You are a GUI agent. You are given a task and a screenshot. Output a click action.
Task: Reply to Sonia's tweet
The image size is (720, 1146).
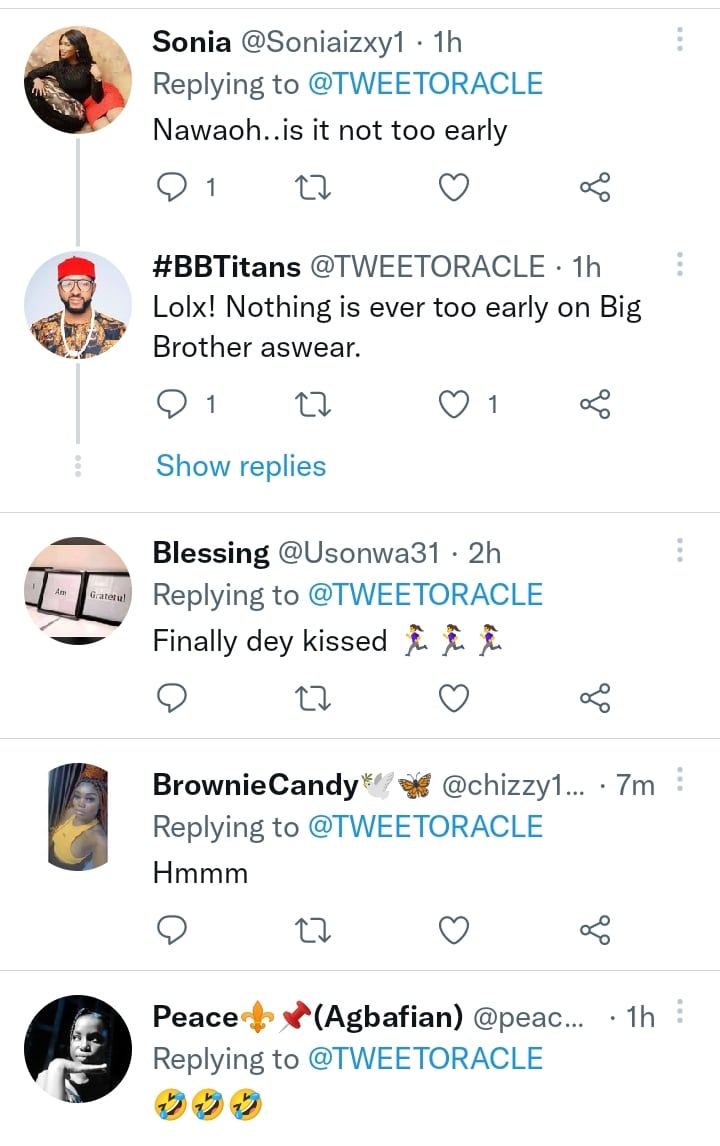173,187
